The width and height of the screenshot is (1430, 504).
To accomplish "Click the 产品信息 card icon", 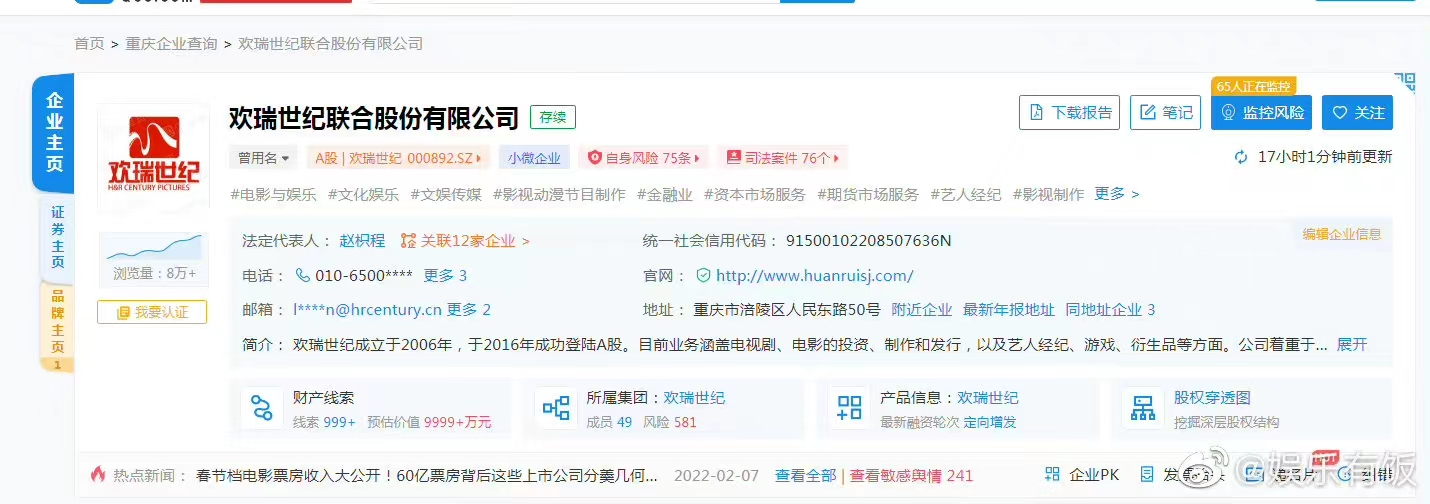I will click(849, 408).
